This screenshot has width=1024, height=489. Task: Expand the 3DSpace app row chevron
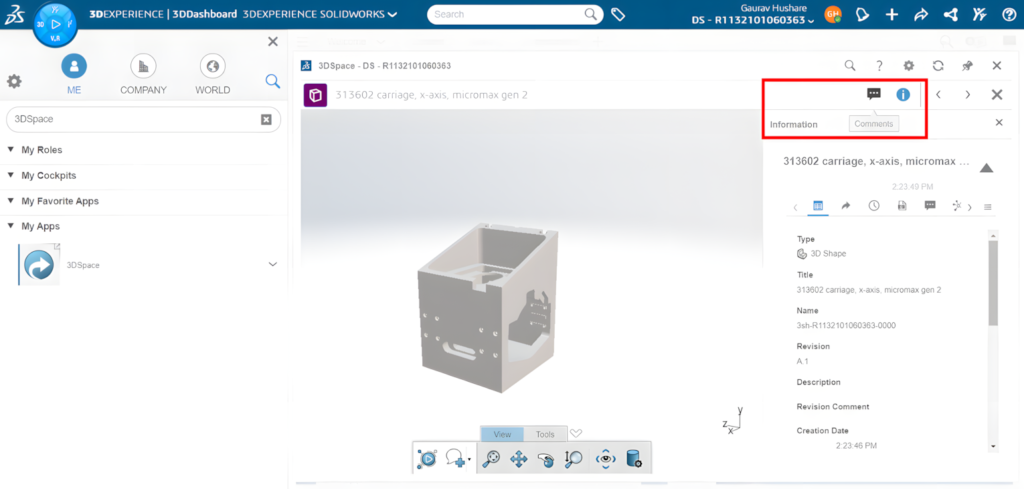tap(273, 264)
